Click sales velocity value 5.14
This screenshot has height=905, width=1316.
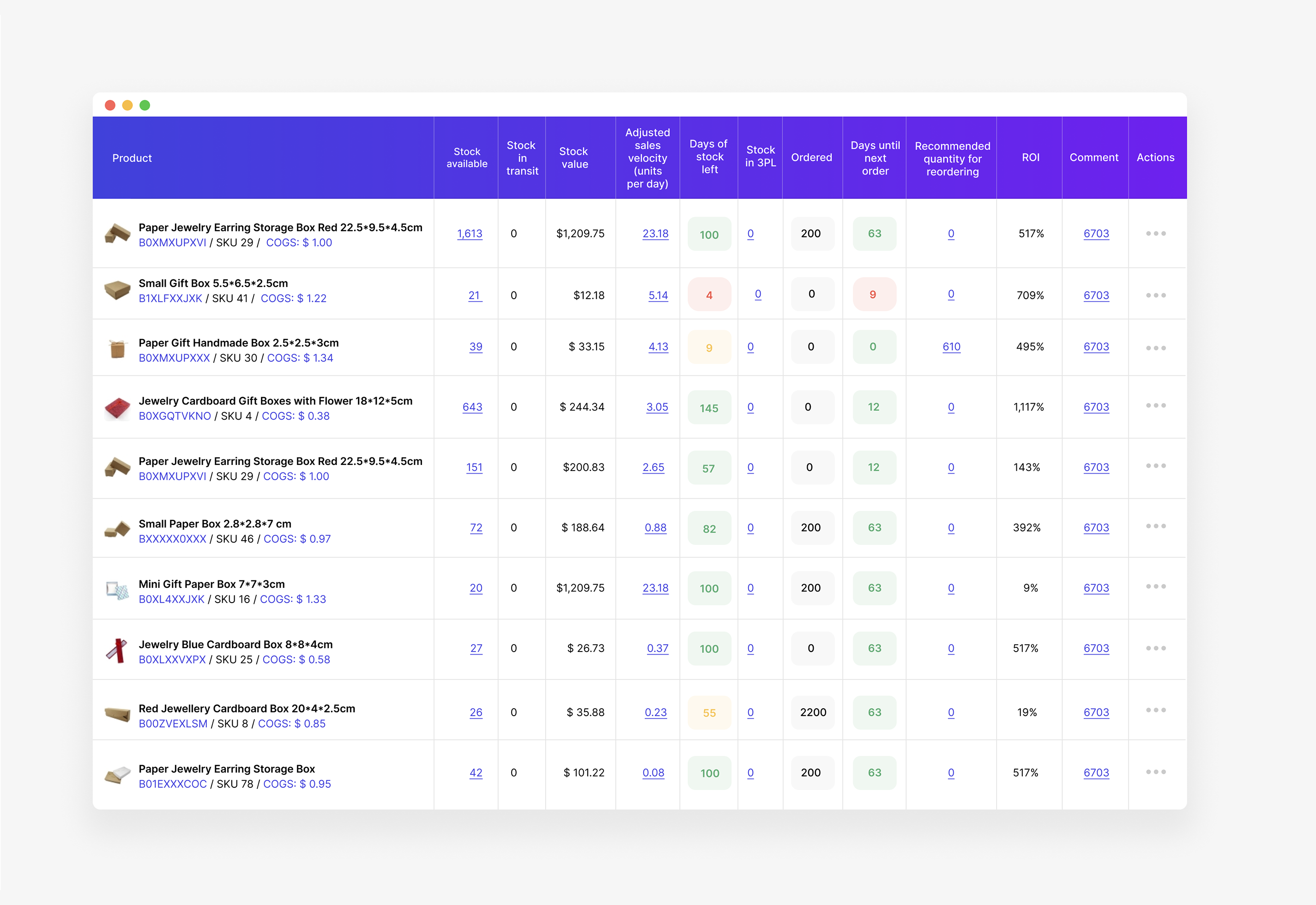tap(658, 296)
